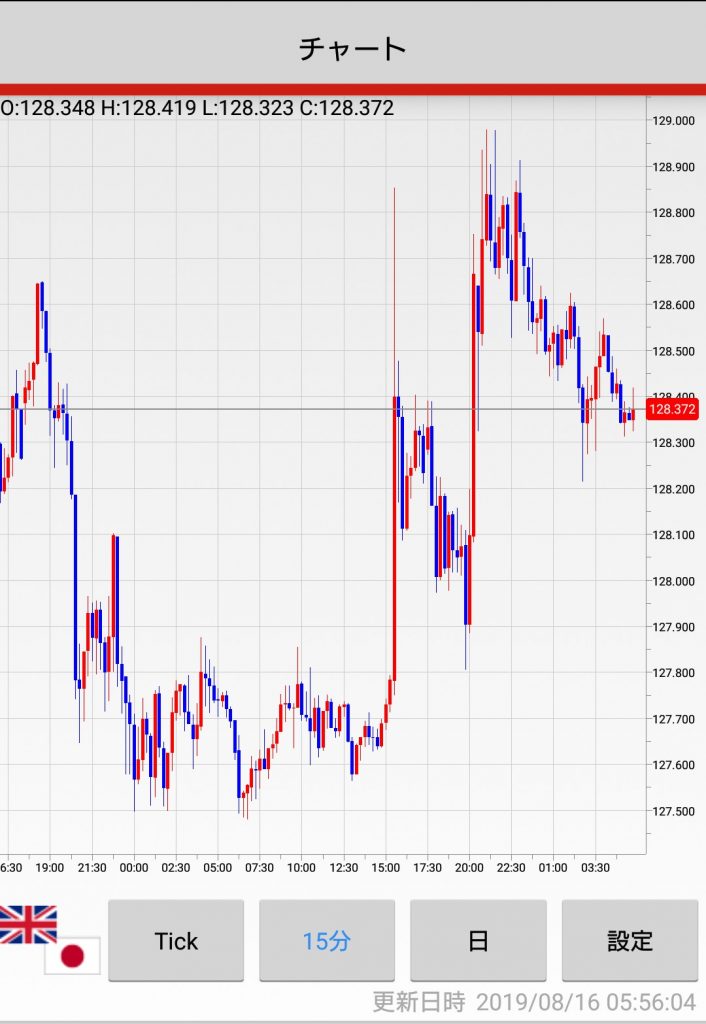Tap the 03:30 time axis label

click(x=595, y=867)
